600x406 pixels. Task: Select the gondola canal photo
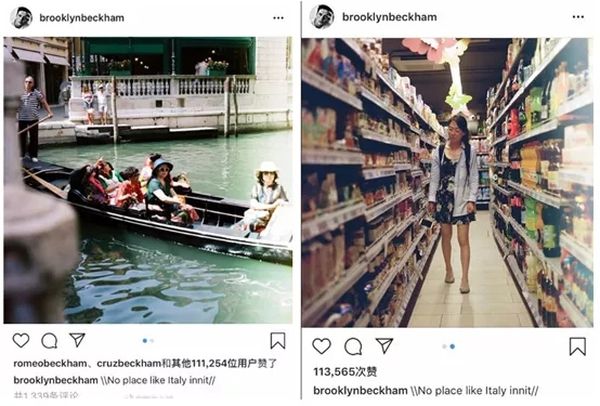pos(148,180)
